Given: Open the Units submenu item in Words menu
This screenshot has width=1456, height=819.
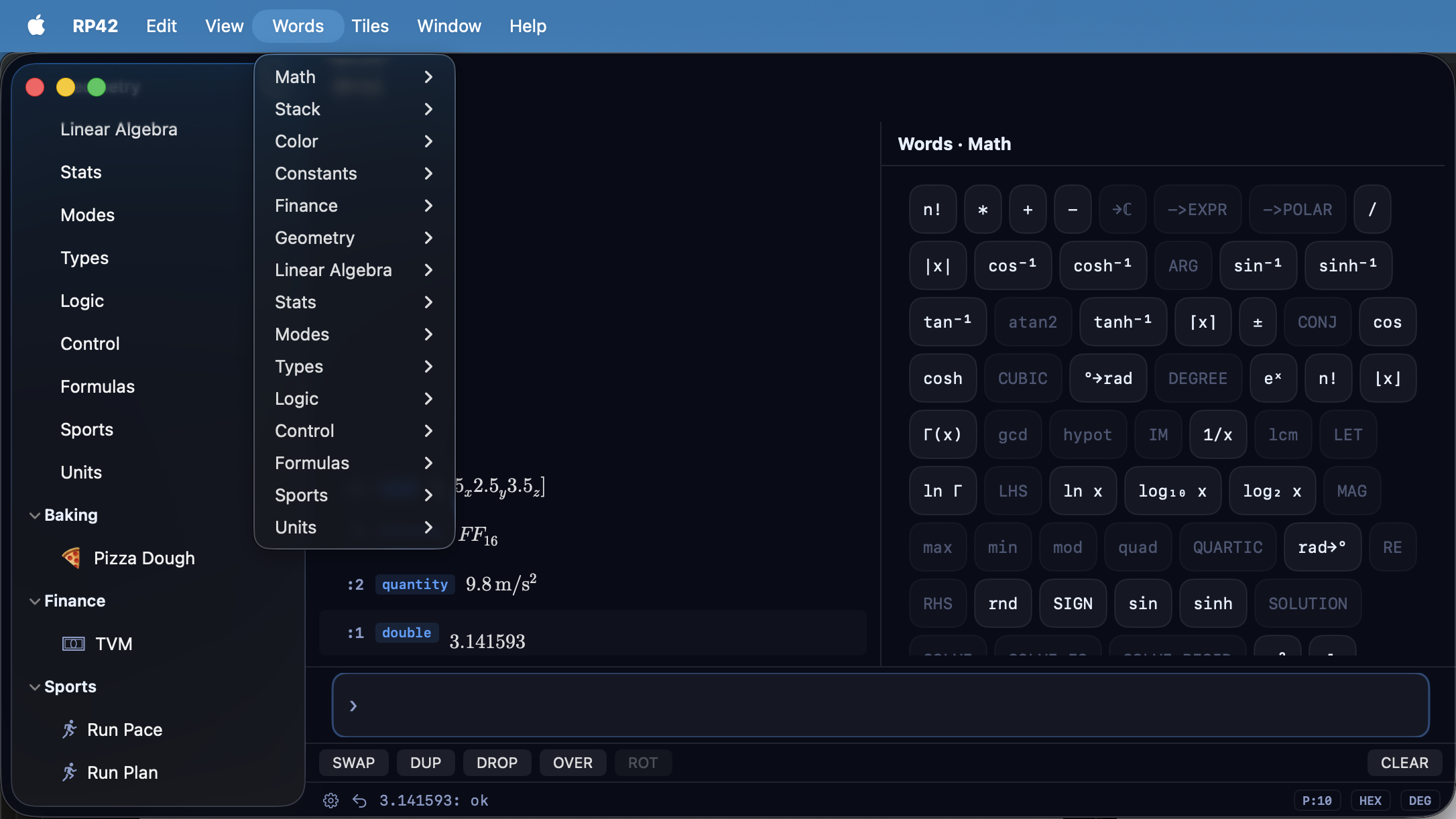Looking at the screenshot, I should 354,527.
